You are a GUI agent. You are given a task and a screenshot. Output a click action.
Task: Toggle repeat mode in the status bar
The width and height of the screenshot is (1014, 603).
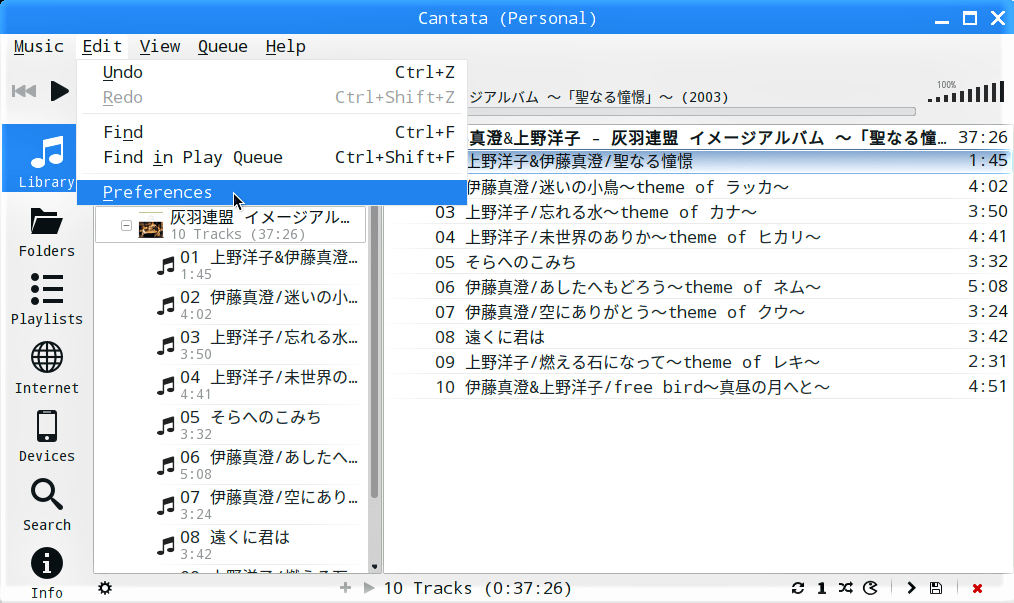(x=798, y=588)
